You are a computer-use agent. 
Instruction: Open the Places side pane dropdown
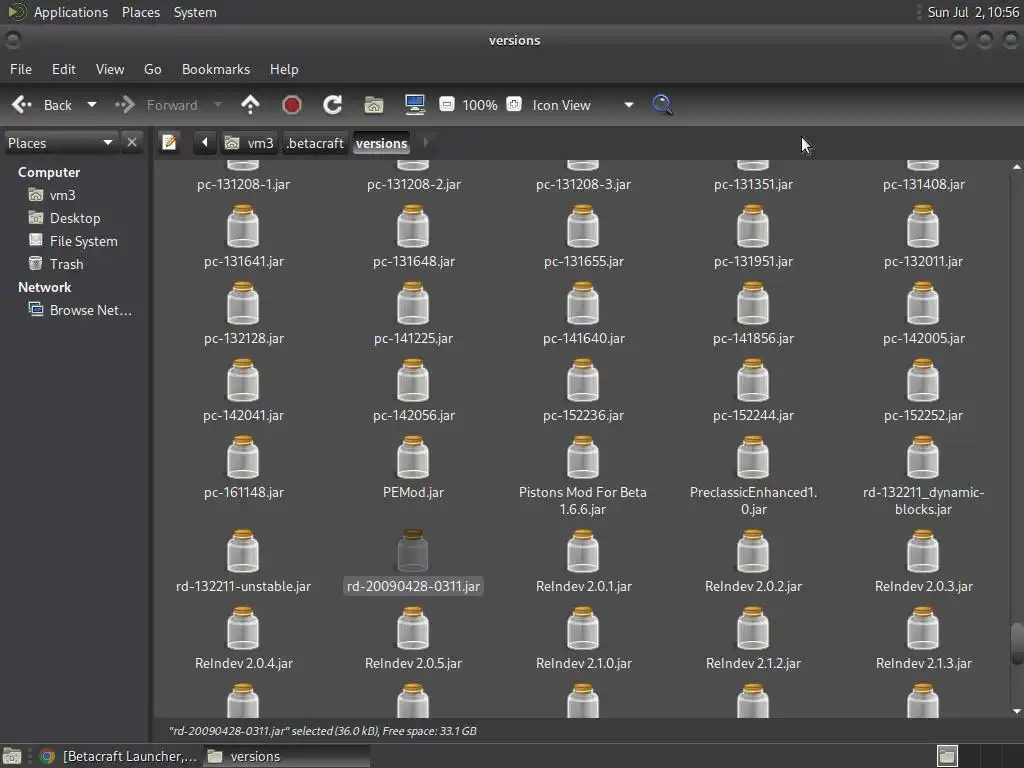click(60, 143)
